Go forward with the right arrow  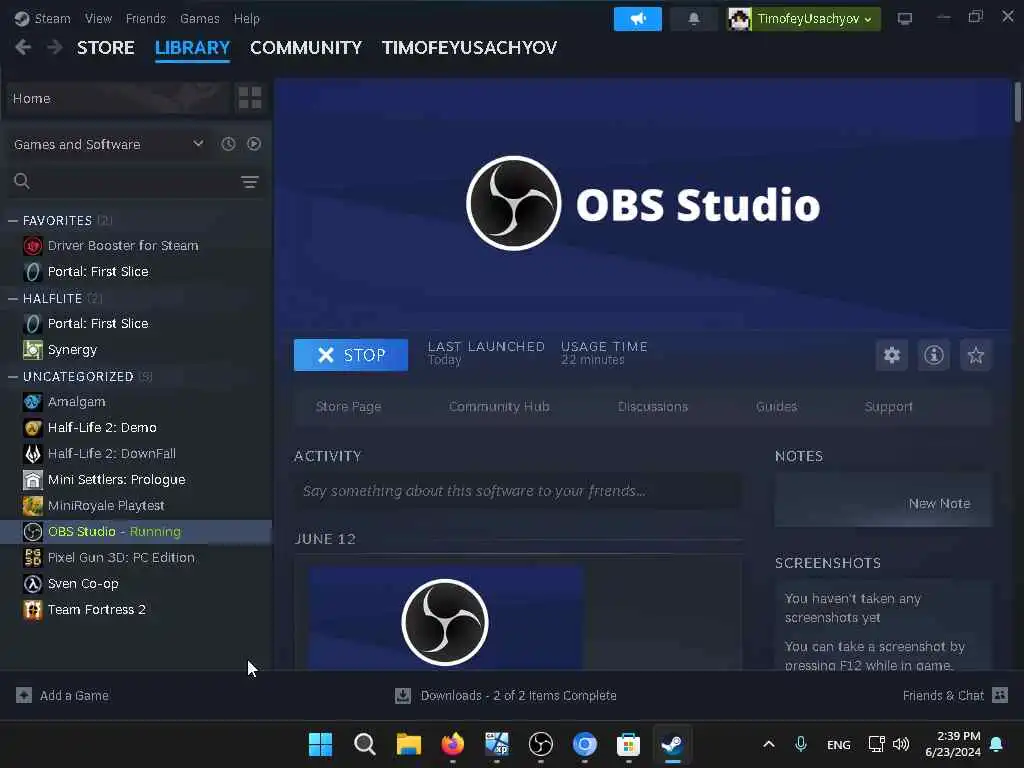coord(55,47)
